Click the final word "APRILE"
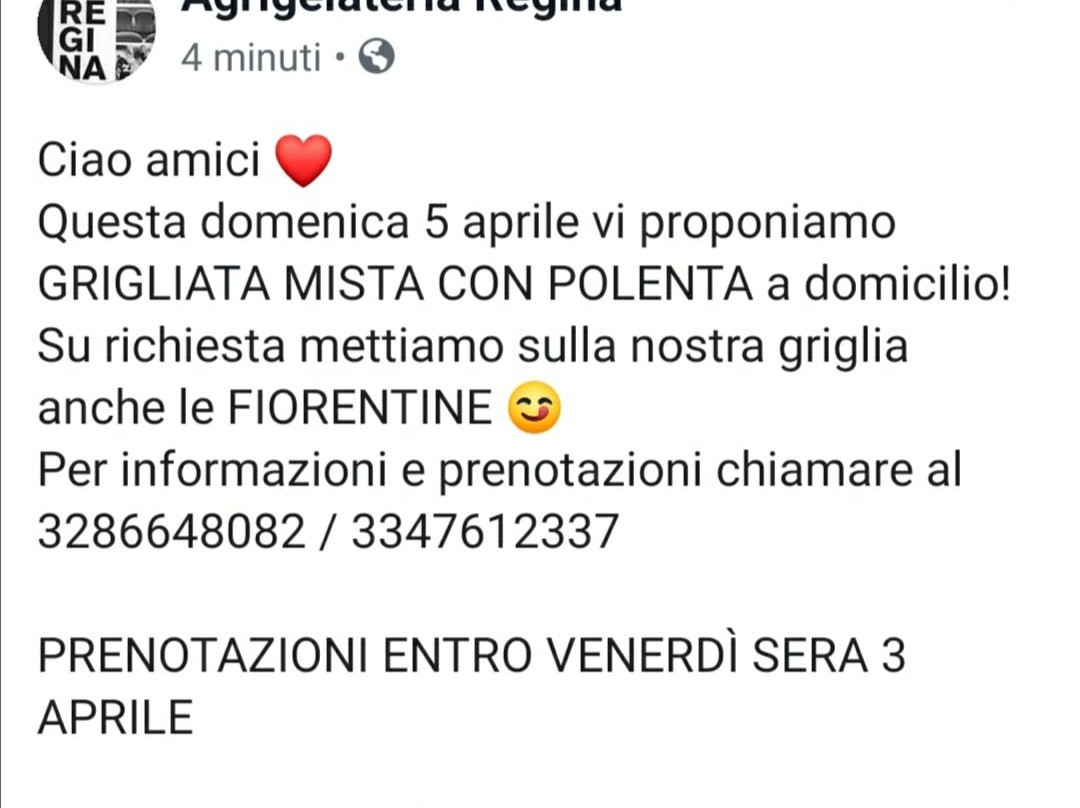 pyautogui.click(x=115, y=717)
